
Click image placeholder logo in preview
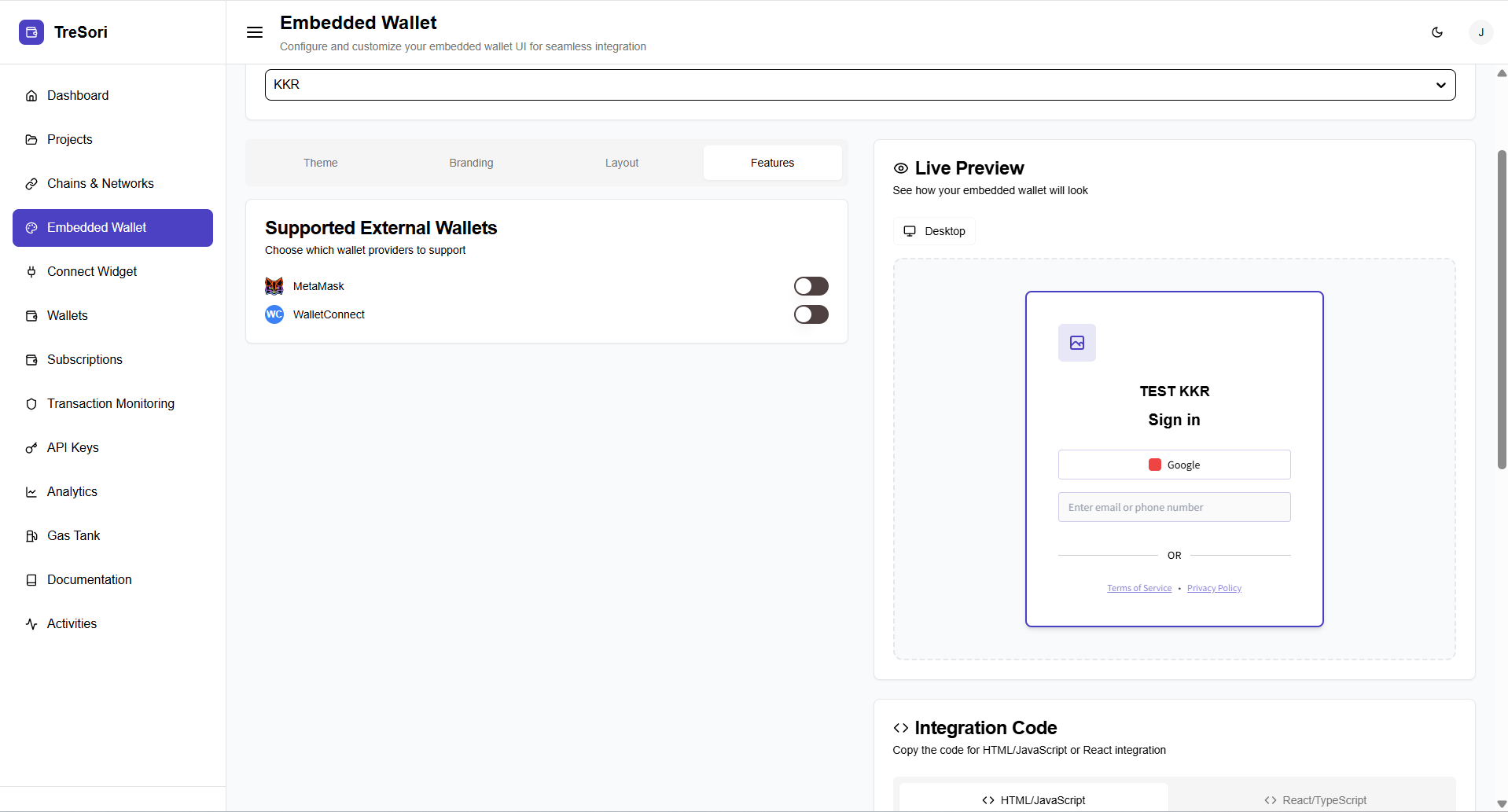point(1076,343)
